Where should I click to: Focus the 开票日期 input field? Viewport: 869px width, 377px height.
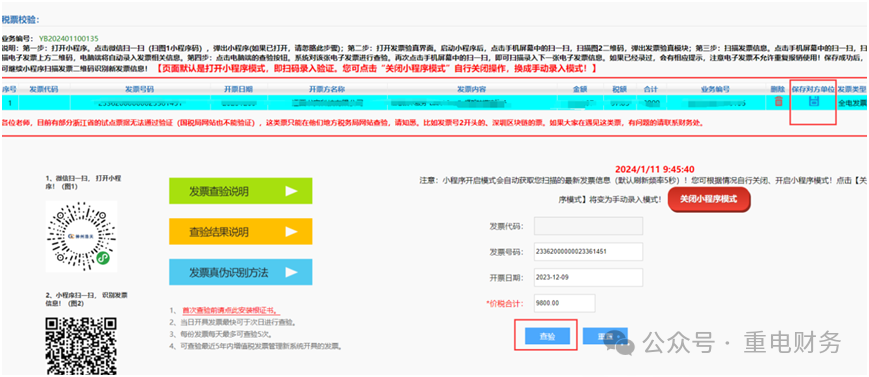588,277
